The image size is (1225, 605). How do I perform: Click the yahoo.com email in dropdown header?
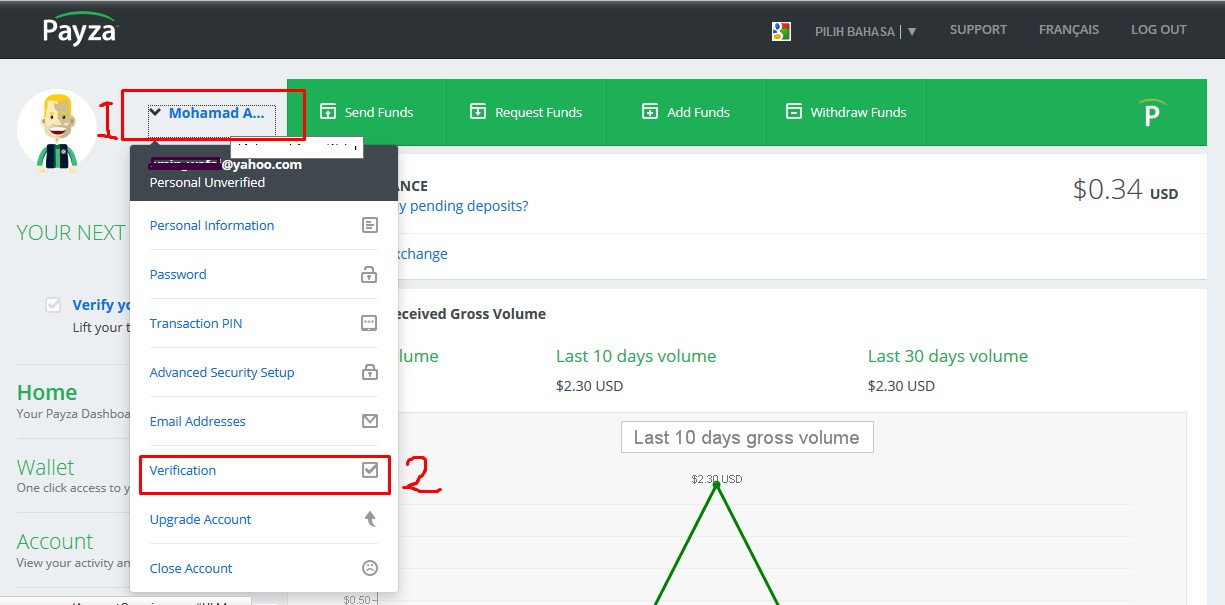tap(226, 165)
